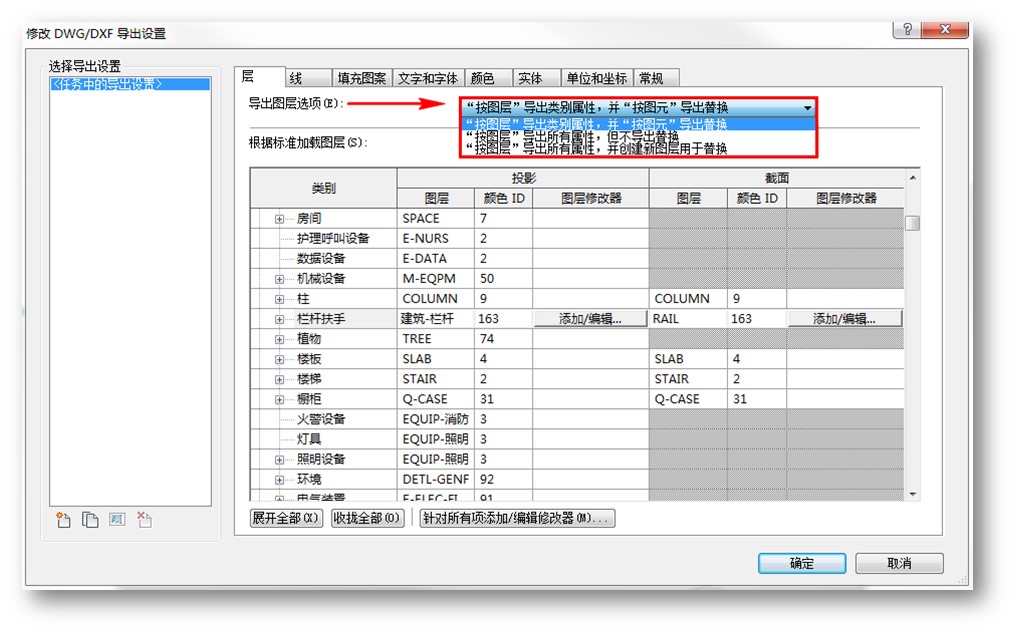
Task: Click the 类别 column header
Action: coord(323,188)
